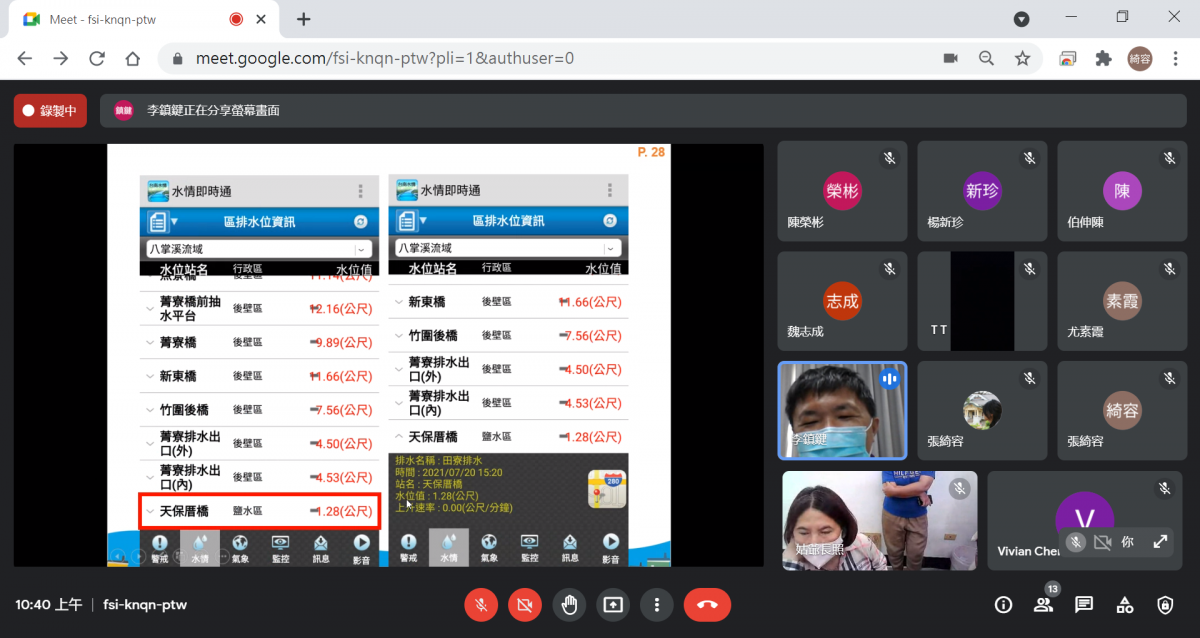This screenshot has width=1200, height=638.
Task: Expand the 天保厝橋 row in left list
Action: (260, 511)
